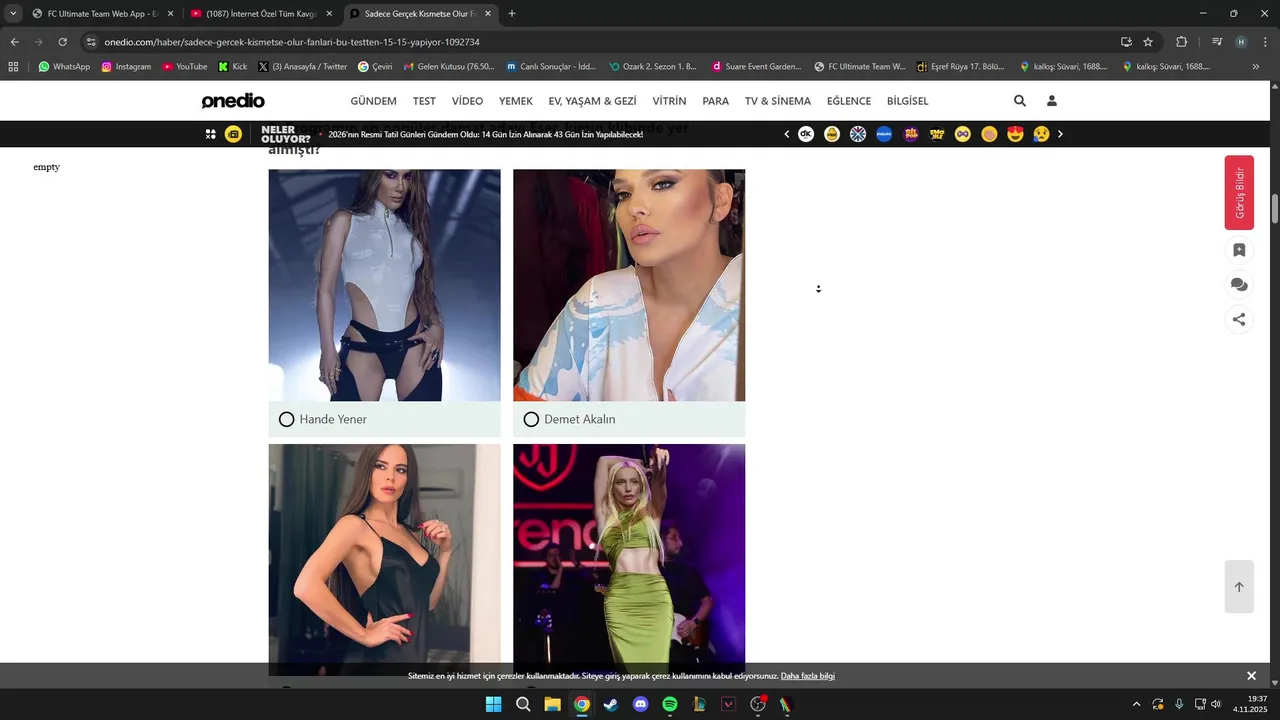Bookmark this page with the star icon

(x=1148, y=42)
